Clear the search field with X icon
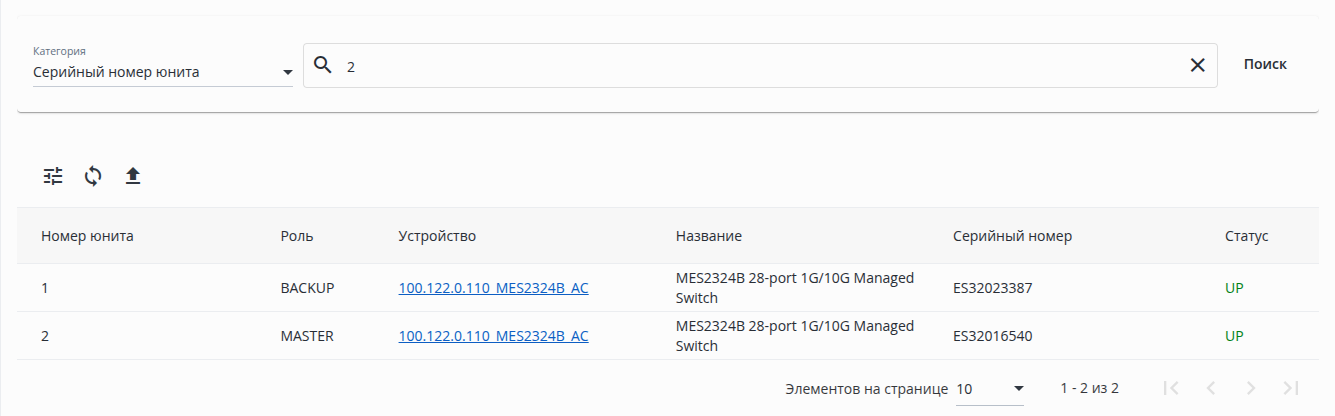 click(x=1197, y=65)
